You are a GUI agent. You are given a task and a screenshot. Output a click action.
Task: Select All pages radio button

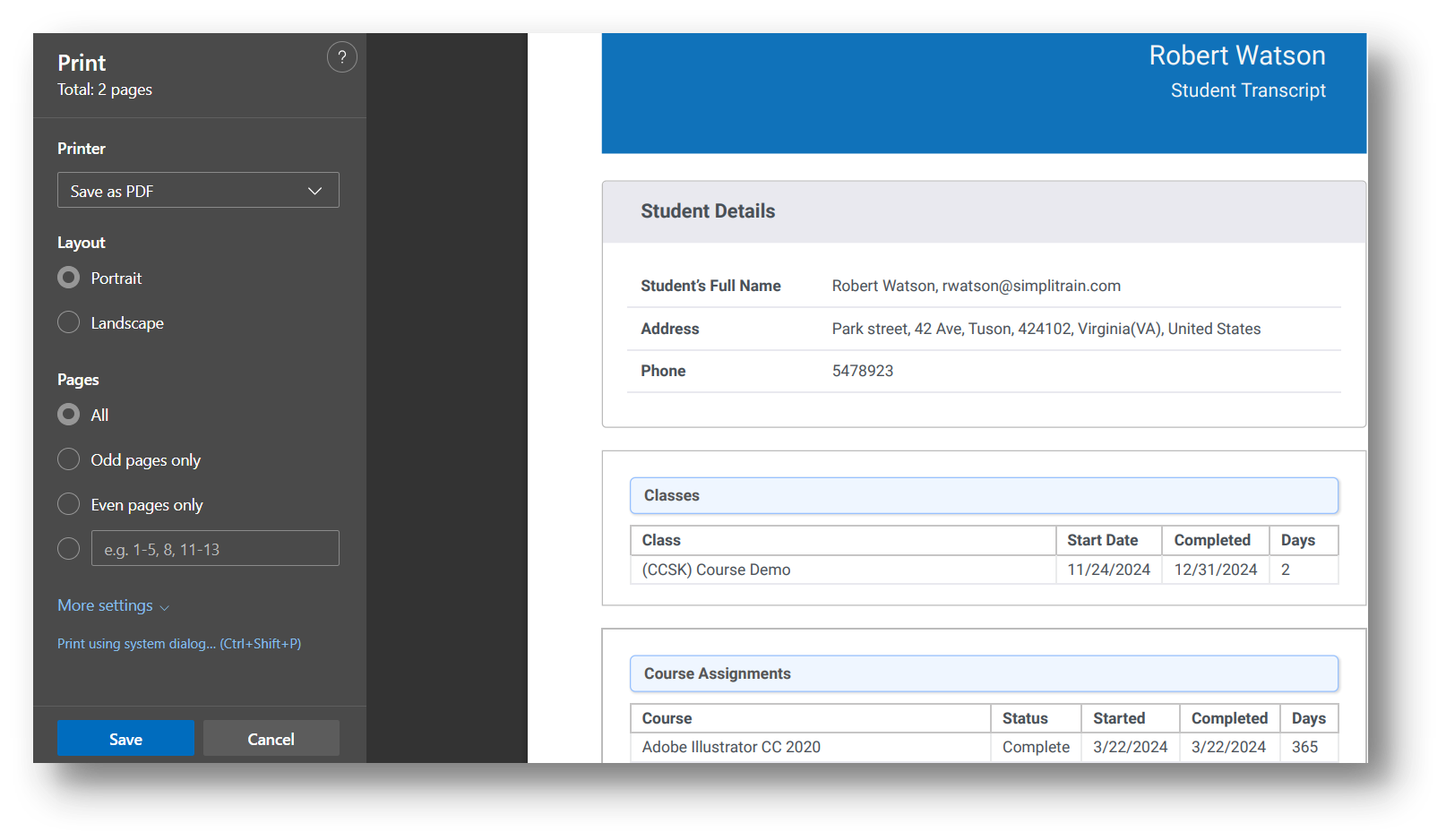[69, 416]
